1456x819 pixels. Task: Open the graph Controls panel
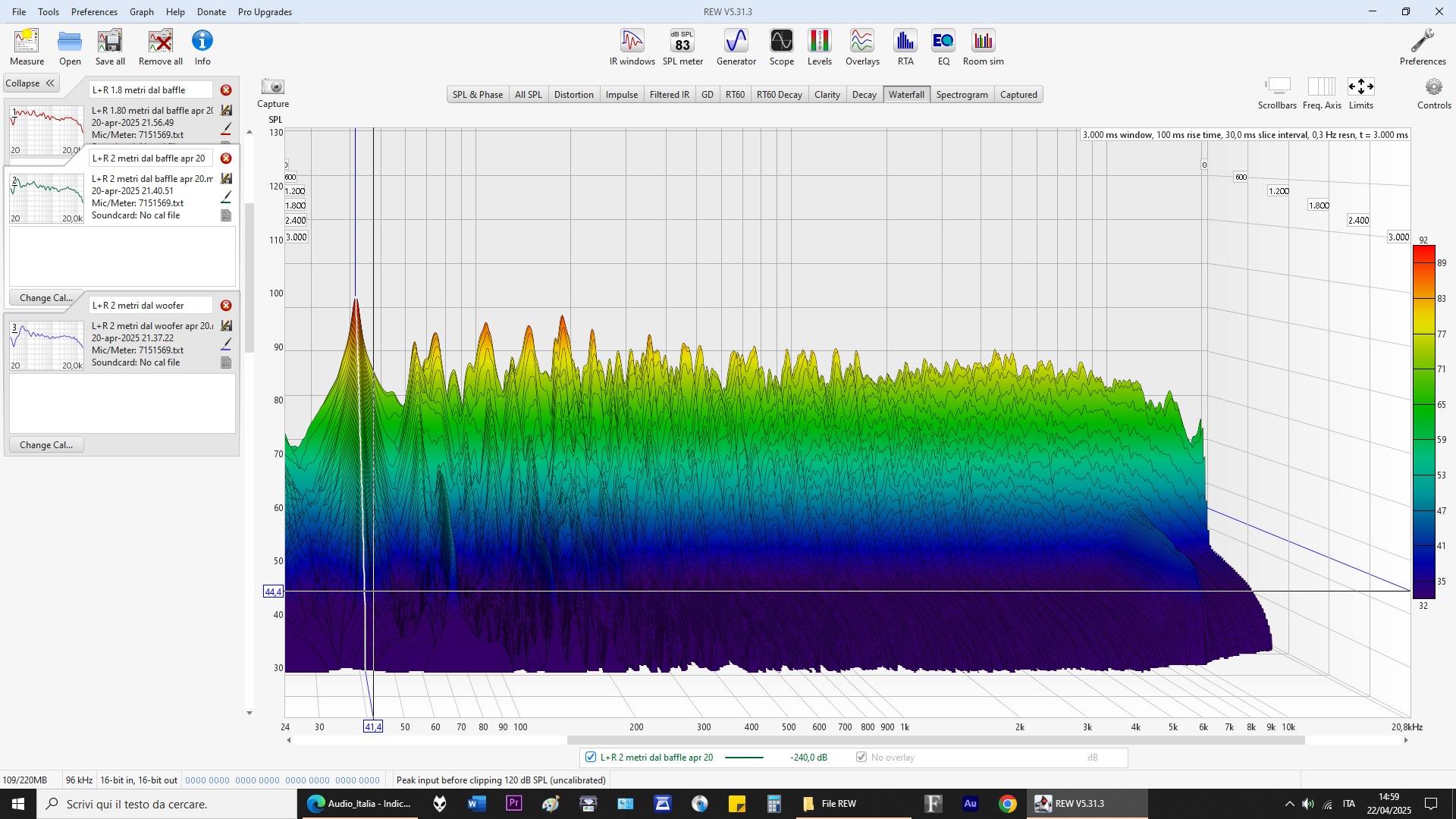[1433, 87]
